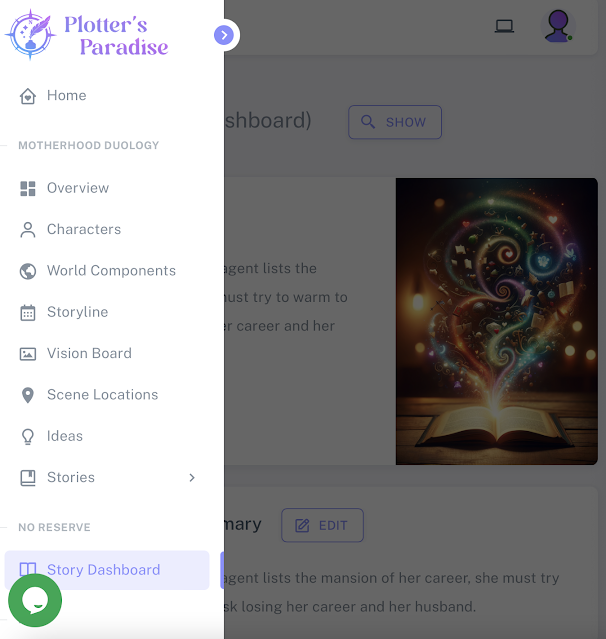Click the magical book cover image
606x639 pixels.
496,321
